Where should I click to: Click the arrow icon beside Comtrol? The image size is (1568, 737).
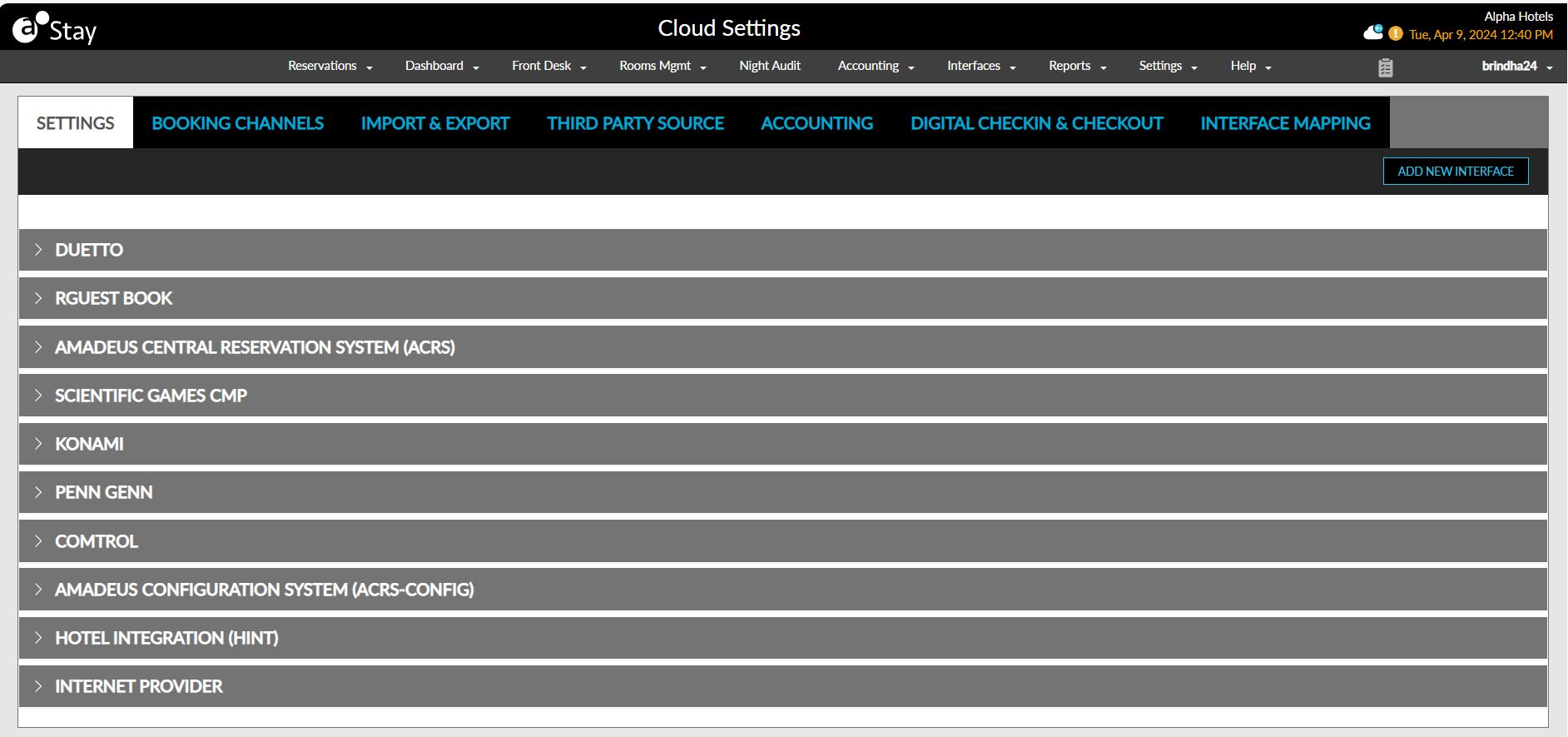click(38, 541)
